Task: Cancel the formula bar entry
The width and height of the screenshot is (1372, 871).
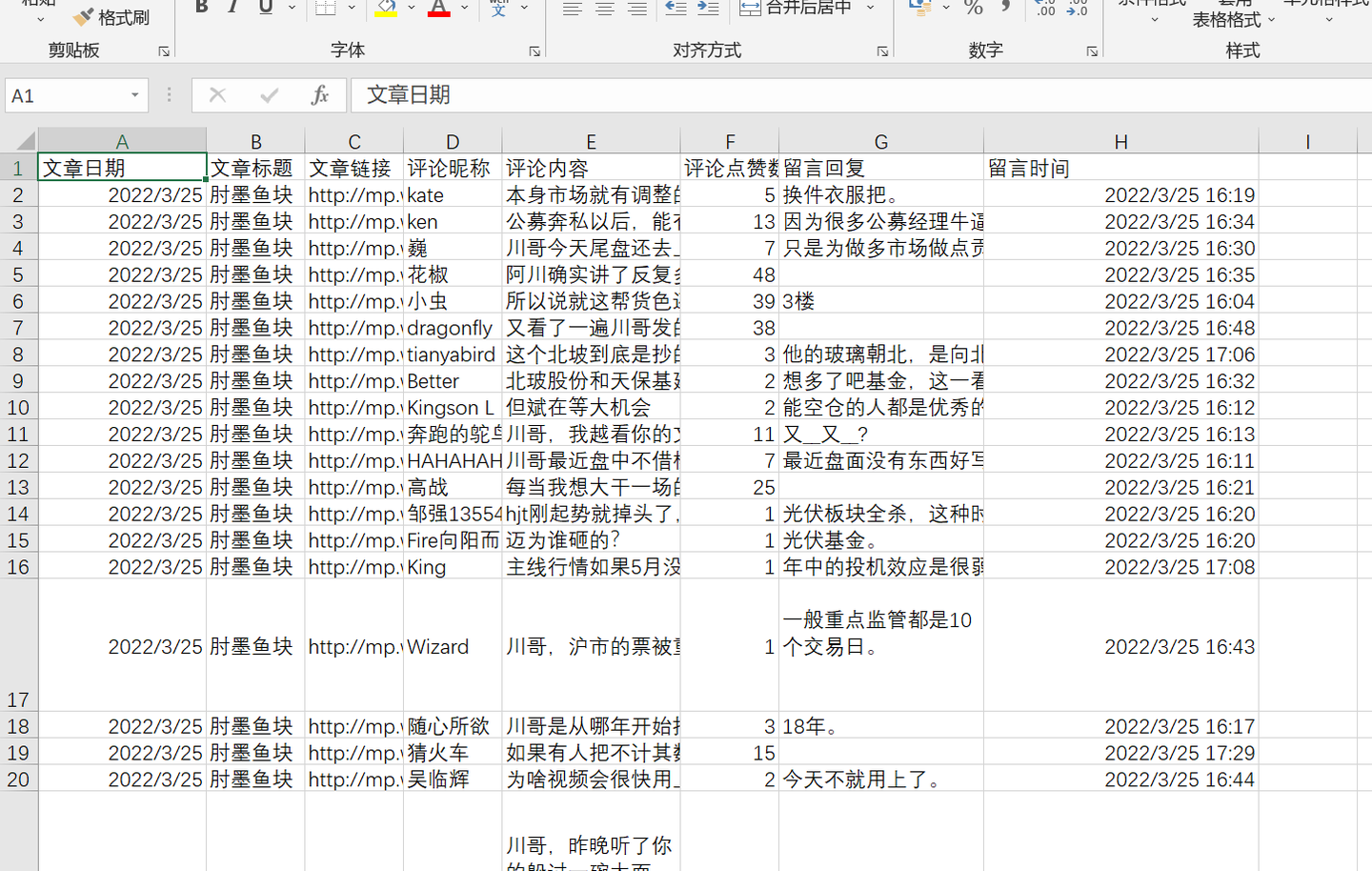Action: click(x=217, y=94)
